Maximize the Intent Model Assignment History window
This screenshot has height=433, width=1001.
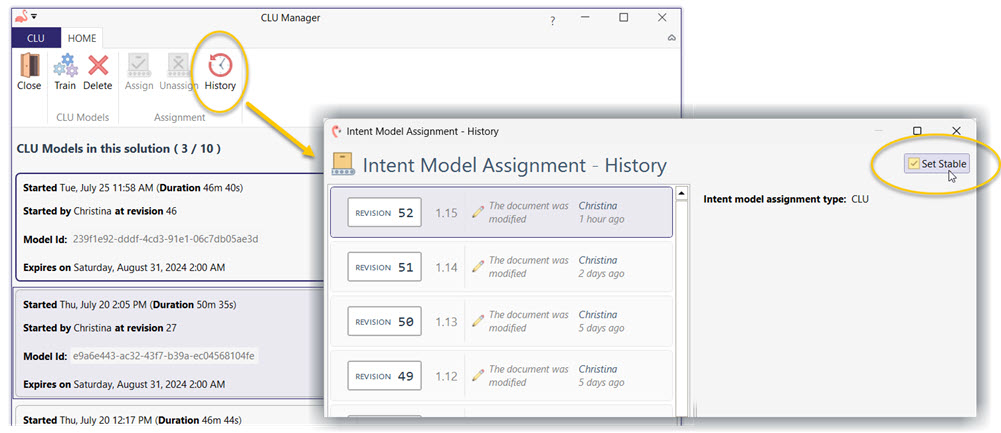point(917,131)
